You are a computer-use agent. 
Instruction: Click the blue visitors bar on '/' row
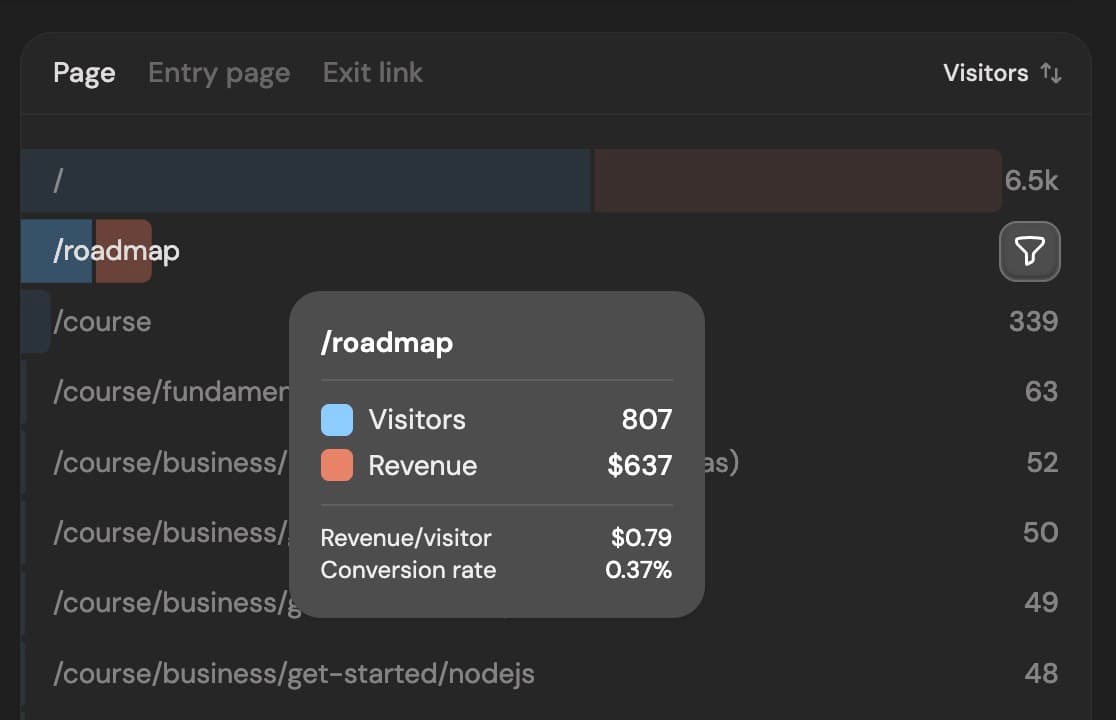pos(306,181)
